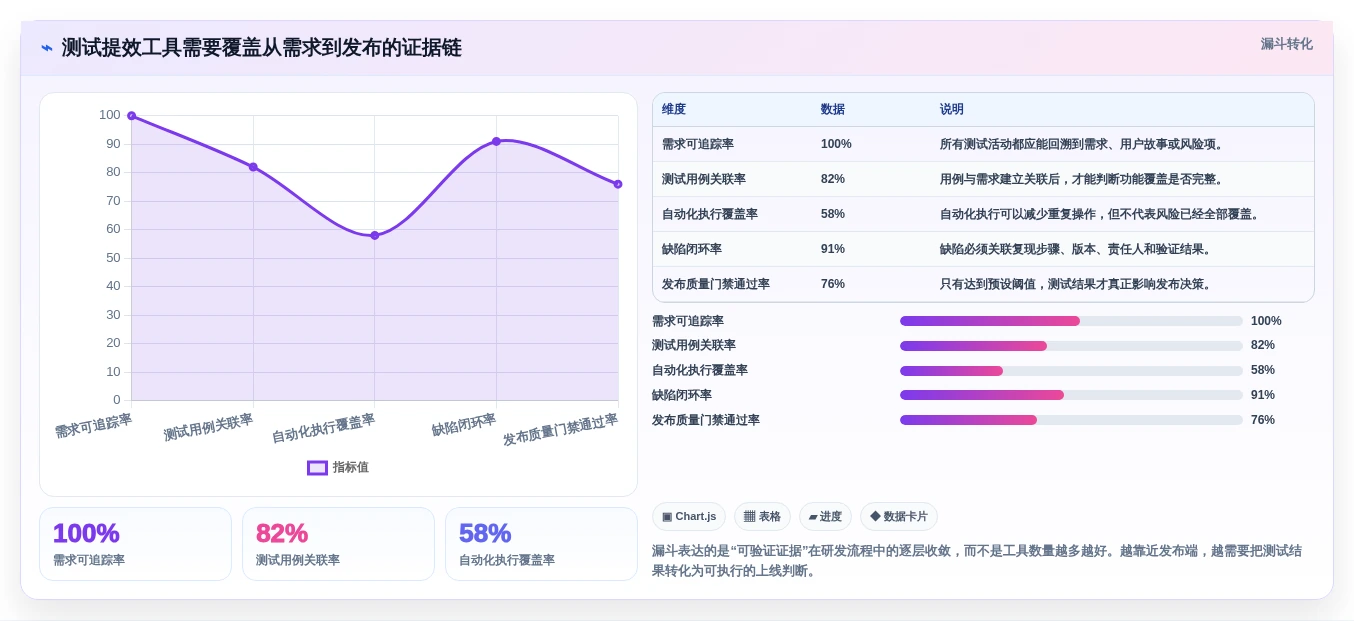Click the 测试用例关联率 data point on the chart
Image resolution: width=1354 pixels, height=621 pixels.
pyautogui.click(x=253, y=167)
